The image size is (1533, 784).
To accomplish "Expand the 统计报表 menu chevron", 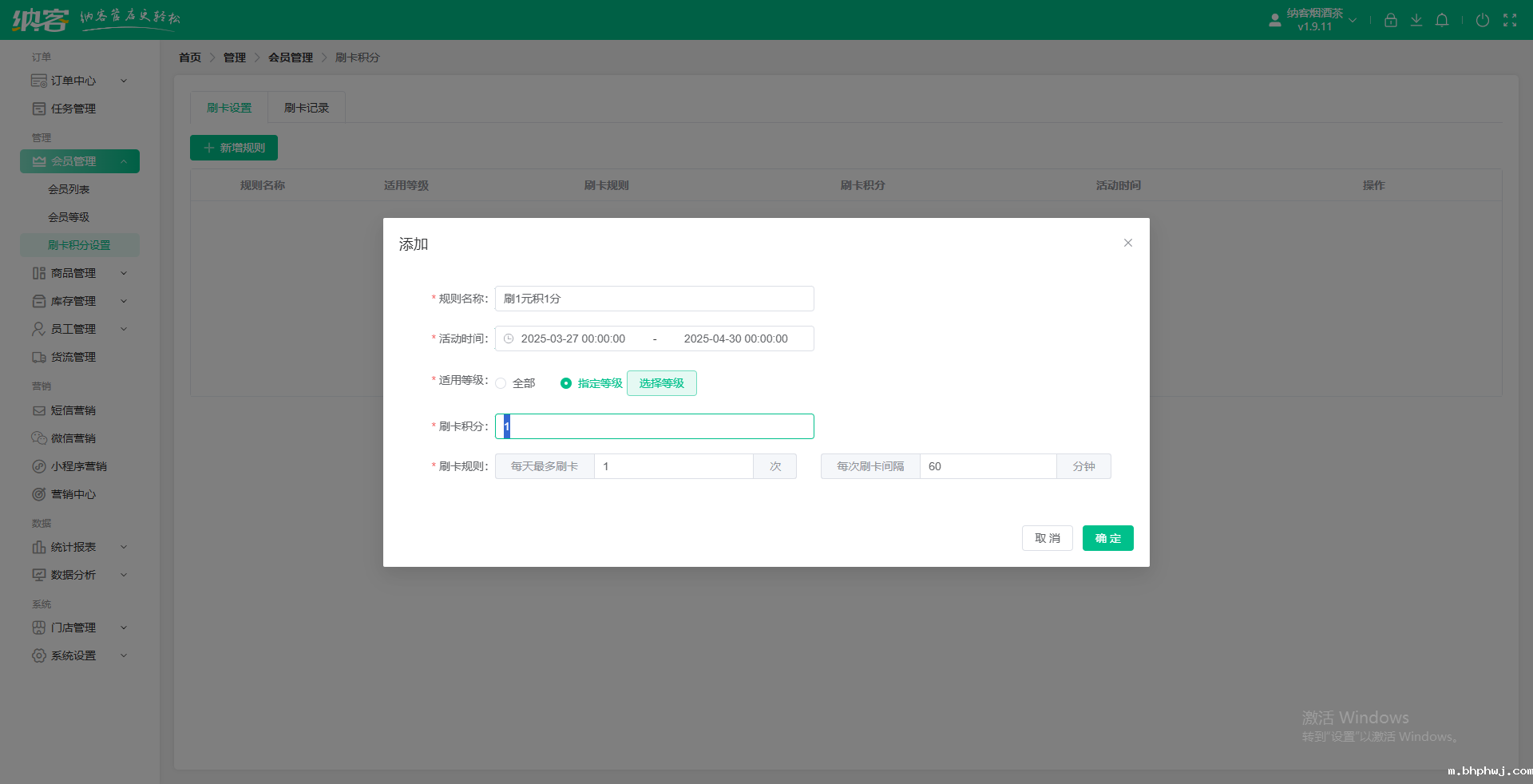I will [124, 547].
